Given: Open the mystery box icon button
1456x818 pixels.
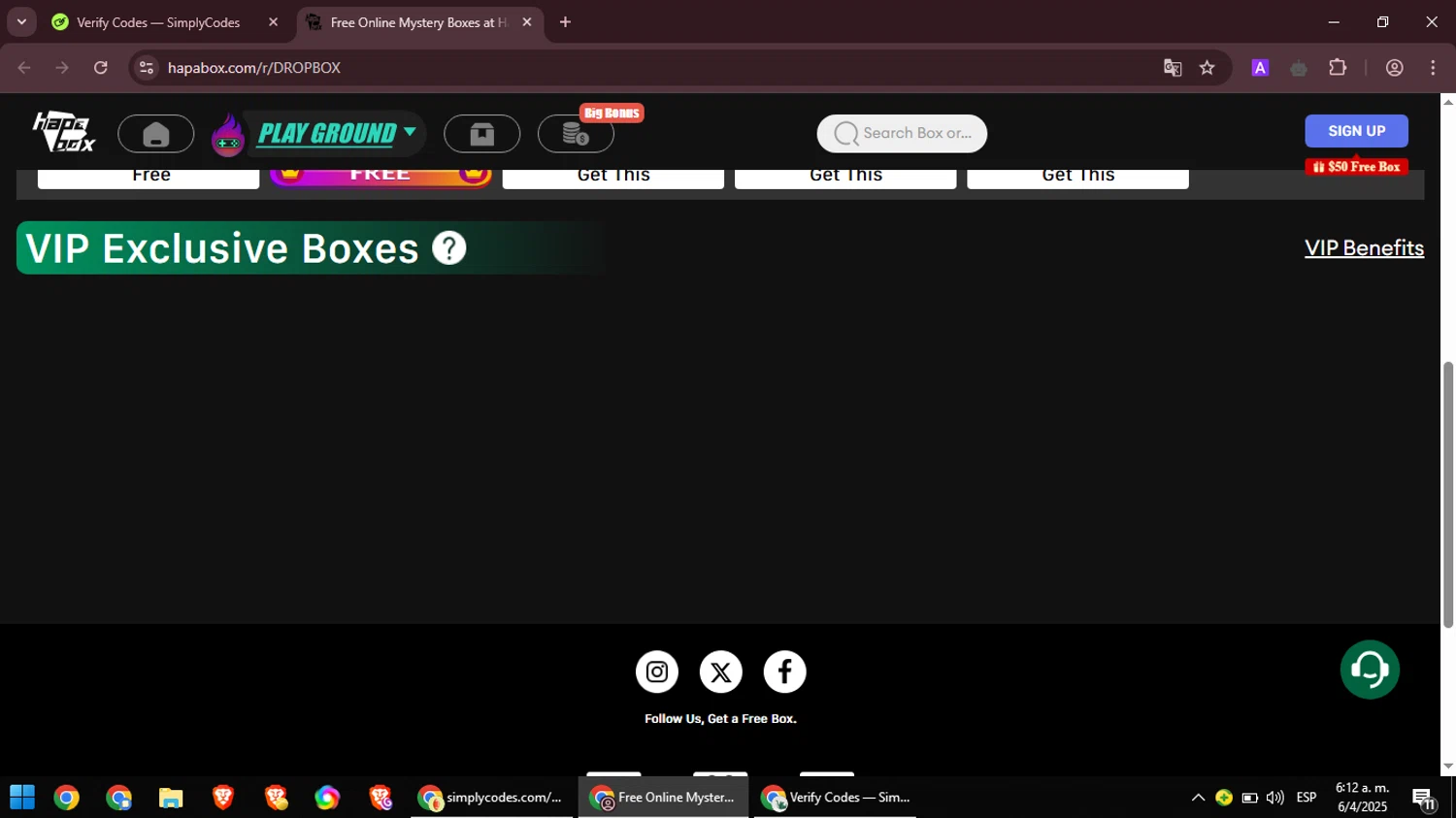Looking at the screenshot, I should tap(482, 134).
